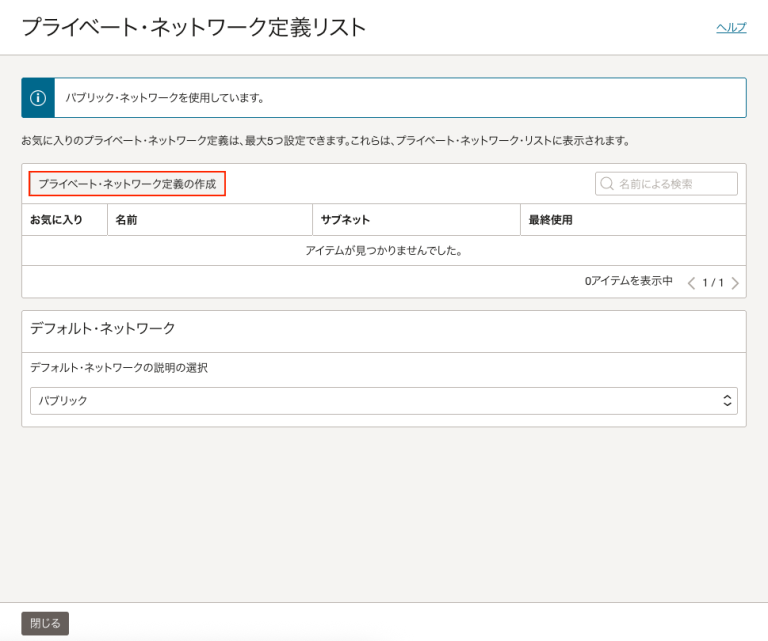This screenshot has height=641, width=768.
Task: Click the パブリック・ネットワークを使用しています banner message
Action: [x=165, y=98]
